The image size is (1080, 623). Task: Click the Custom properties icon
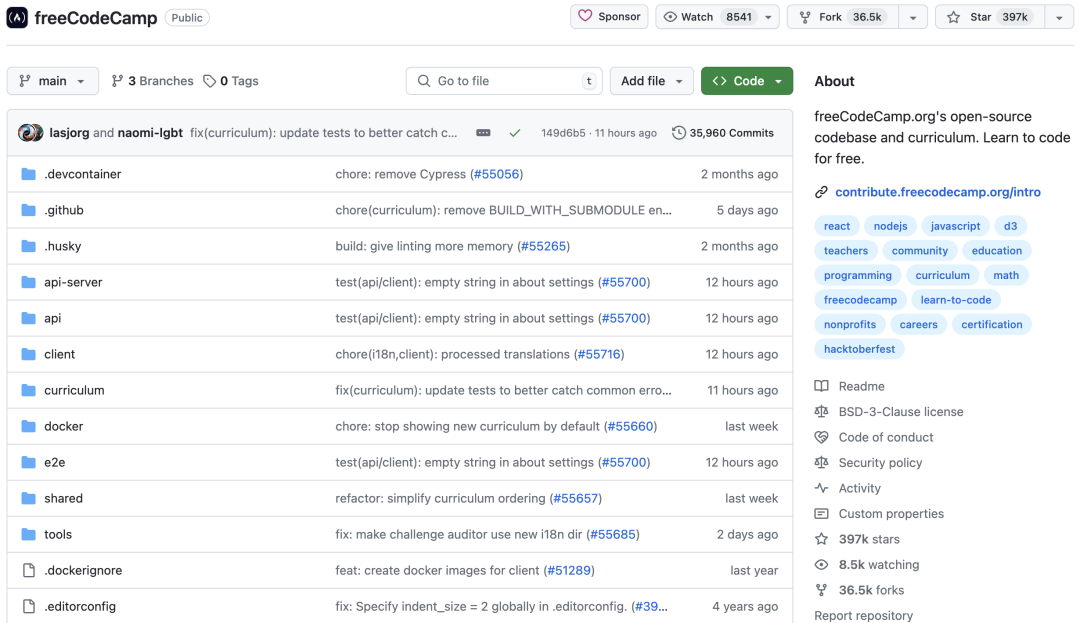tap(822, 513)
